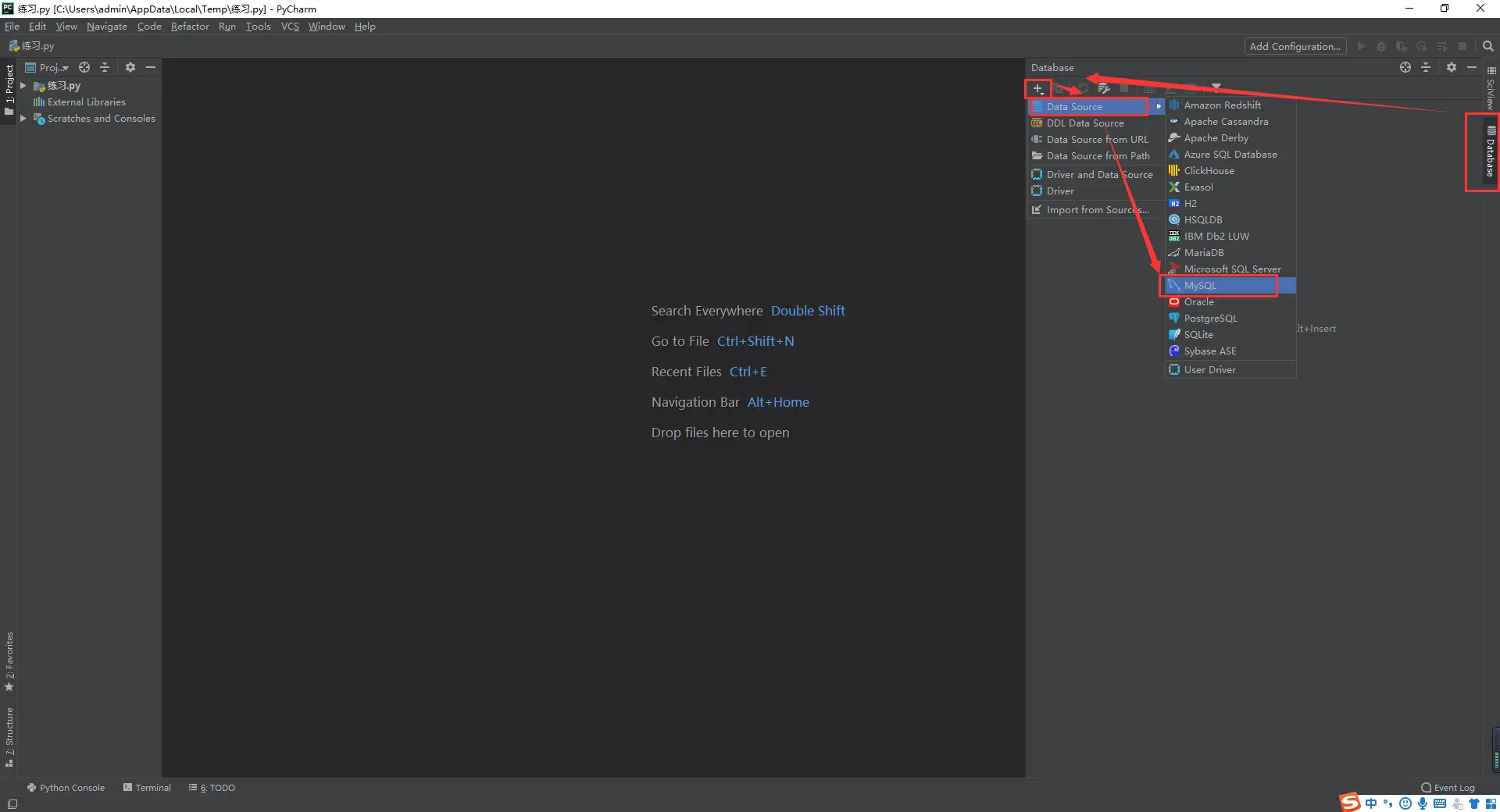The height and width of the screenshot is (812, 1500).
Task: Collapse all in the Database panel header
Action: tap(1426, 67)
